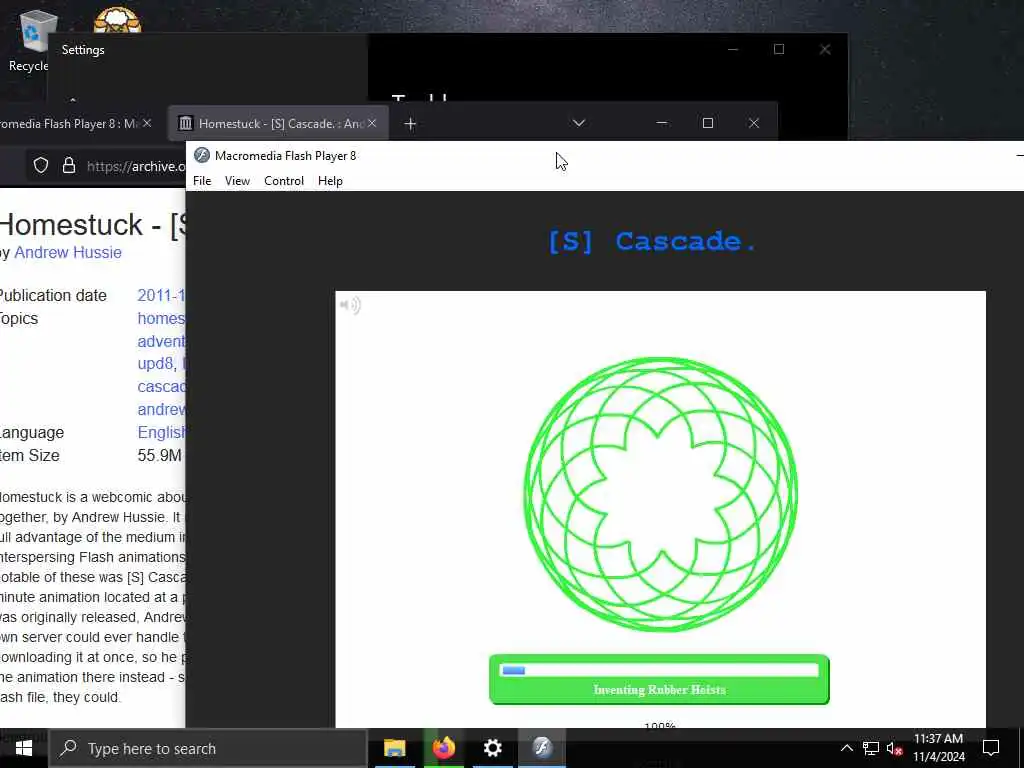
Task: Click the archive.org favicon on Homestuck tab
Action: (186, 123)
